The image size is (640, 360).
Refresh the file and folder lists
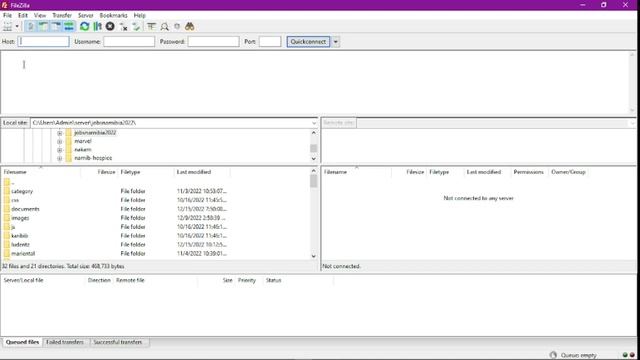point(84,27)
